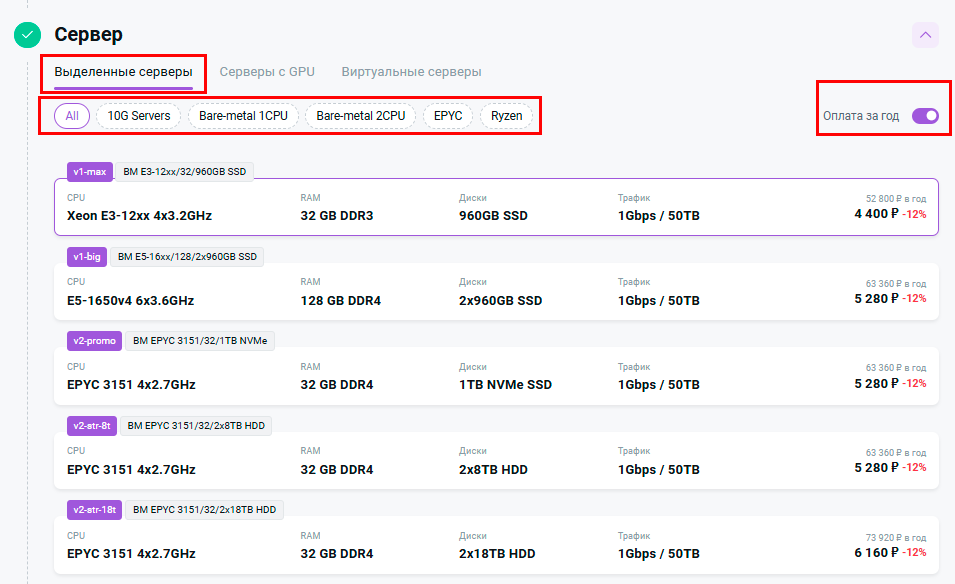The image size is (955, 584).
Task: Click the v2-str-18t purple badge
Action: (x=95, y=510)
